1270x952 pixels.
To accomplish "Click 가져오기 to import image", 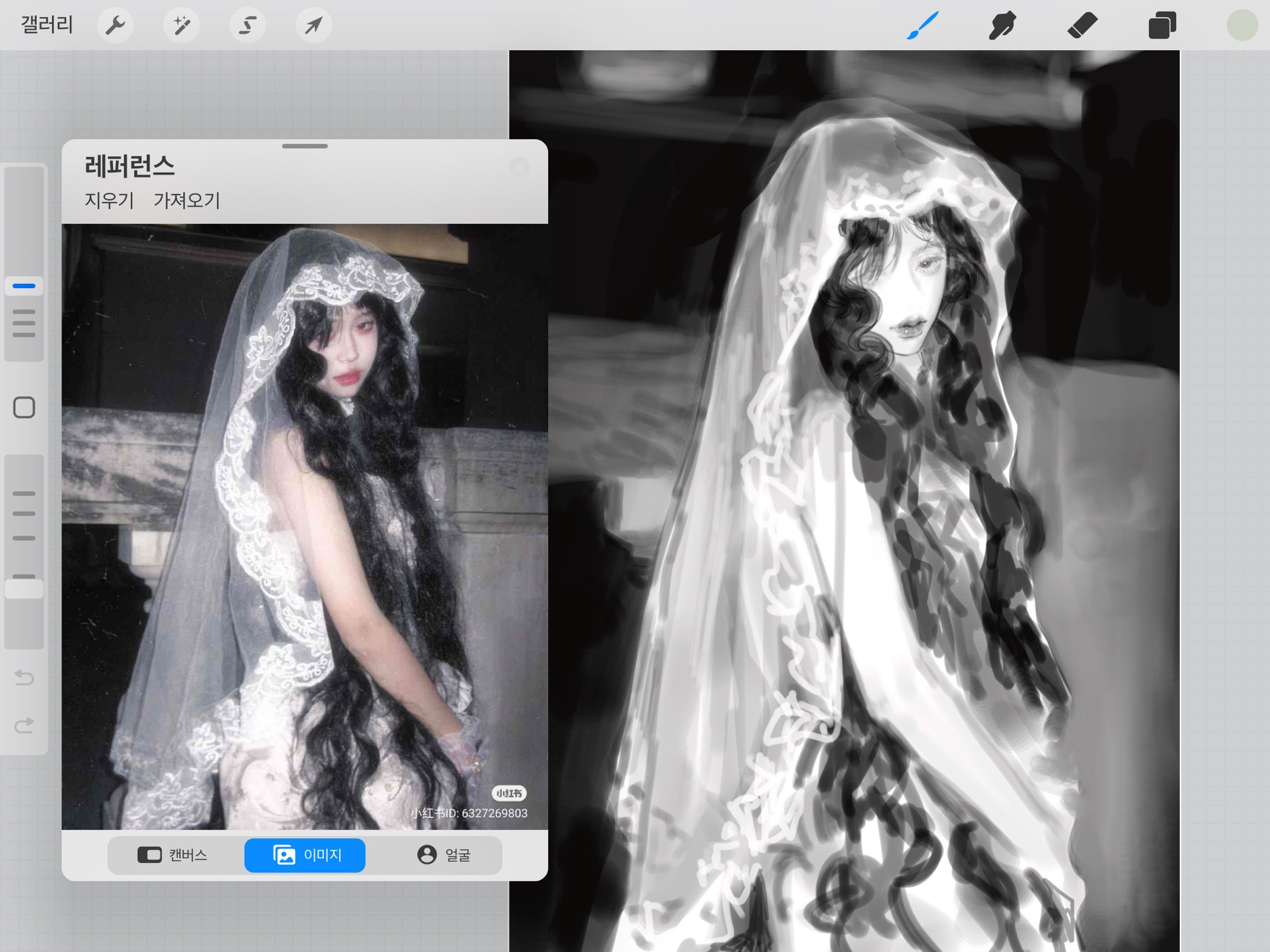I will [x=187, y=201].
